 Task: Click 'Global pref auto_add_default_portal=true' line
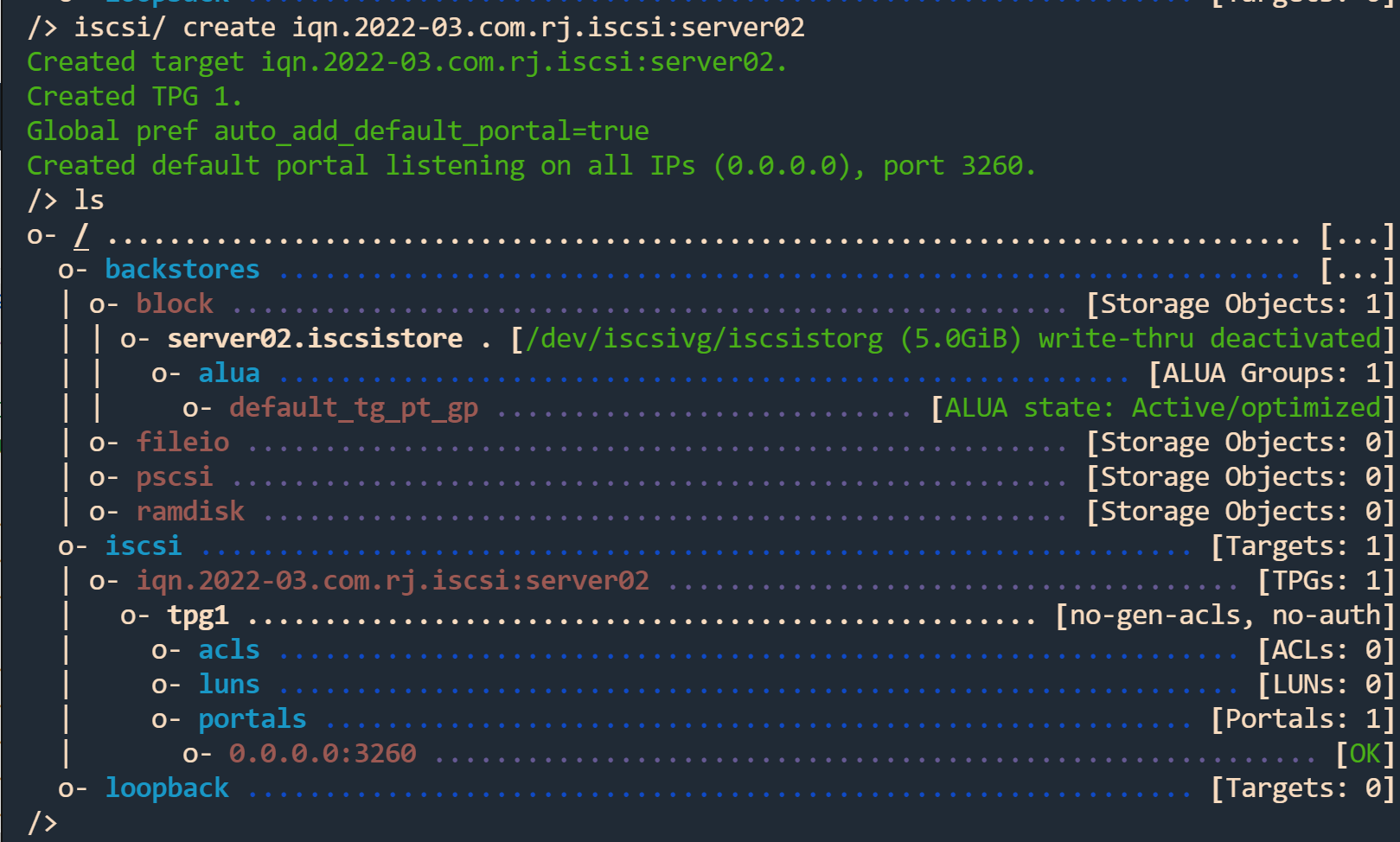[x=338, y=131]
